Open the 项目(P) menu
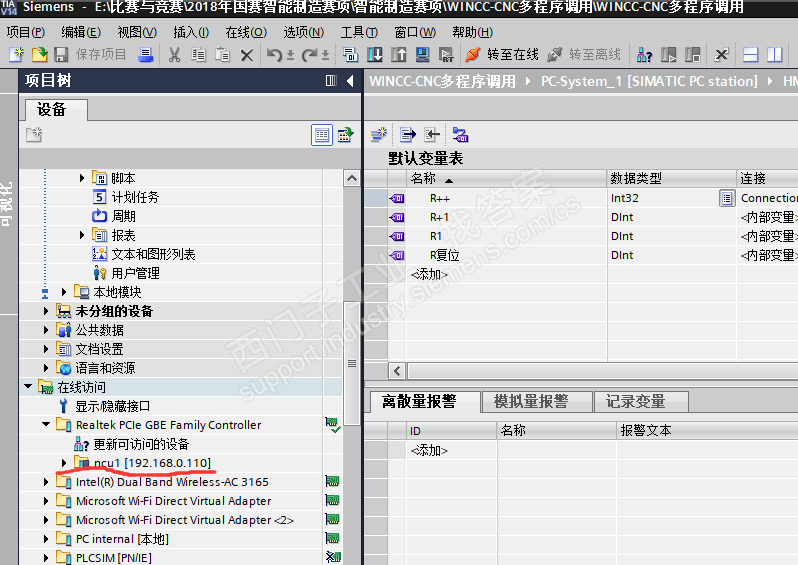The height and width of the screenshot is (565, 798). click(26, 32)
